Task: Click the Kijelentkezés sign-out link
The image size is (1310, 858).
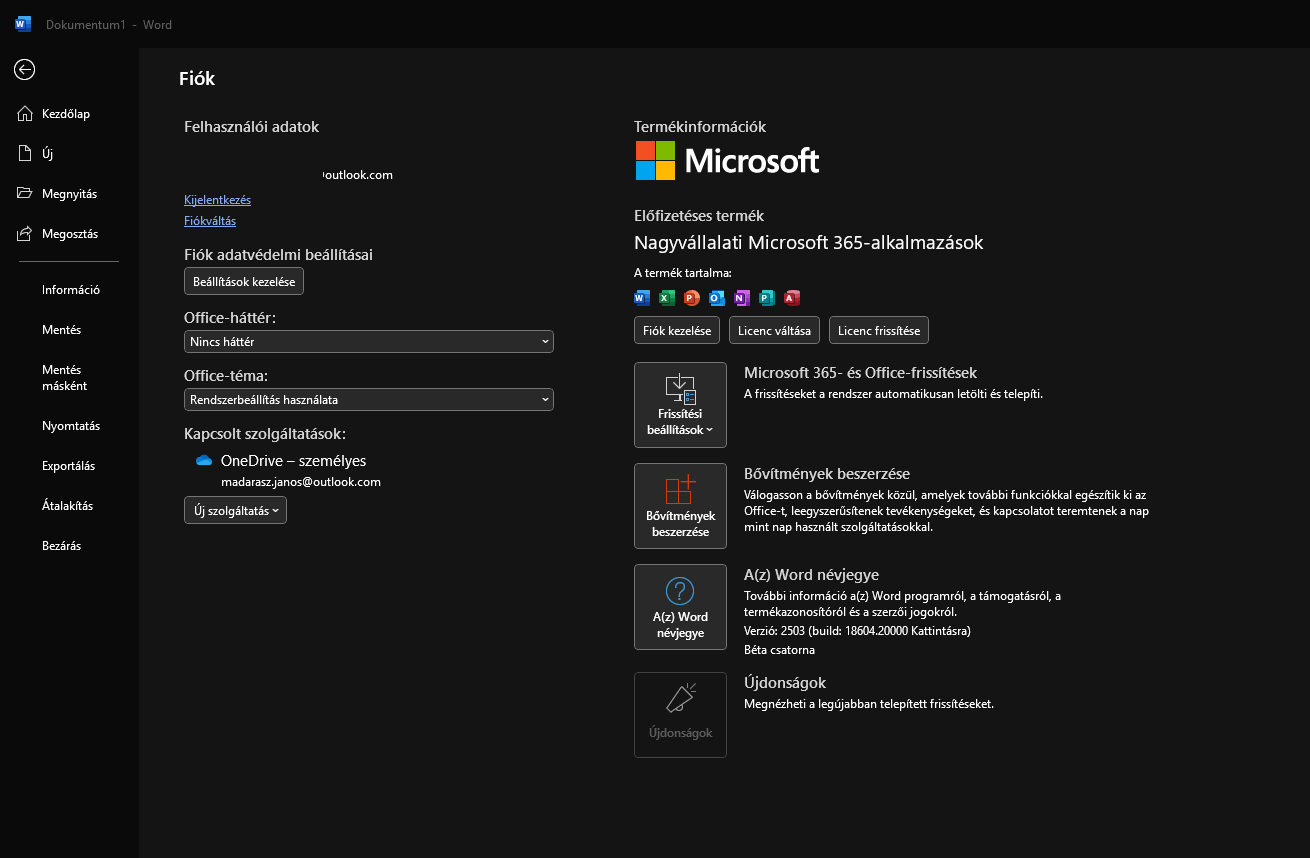Action: 217,200
